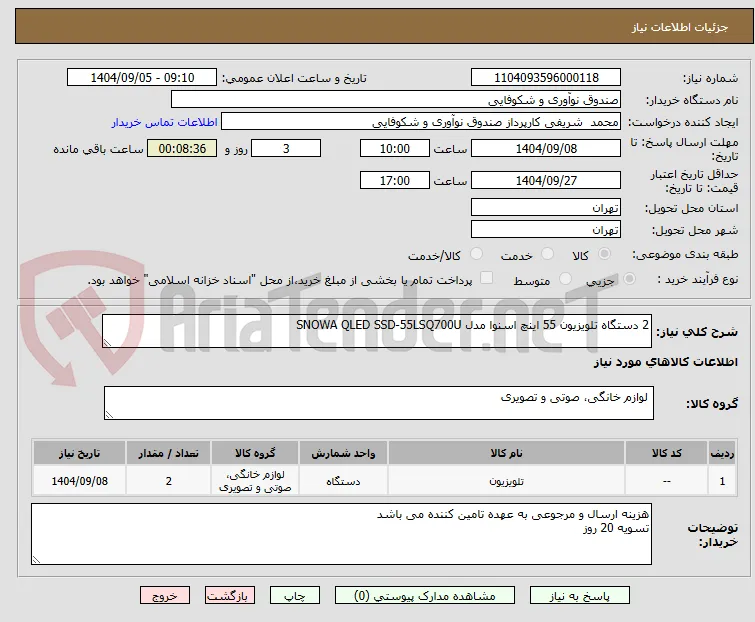Click the کد کالا column header
Viewport: 755px width, 622px height.
[666, 453]
